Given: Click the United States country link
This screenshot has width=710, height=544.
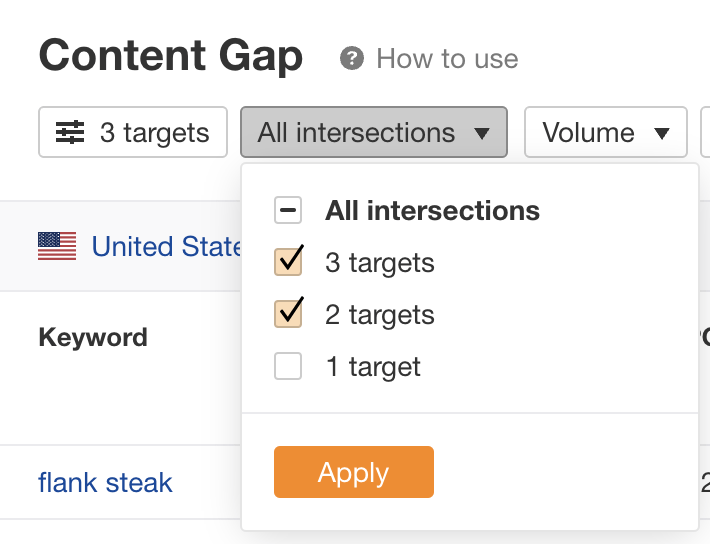Looking at the screenshot, I should tap(167, 246).
